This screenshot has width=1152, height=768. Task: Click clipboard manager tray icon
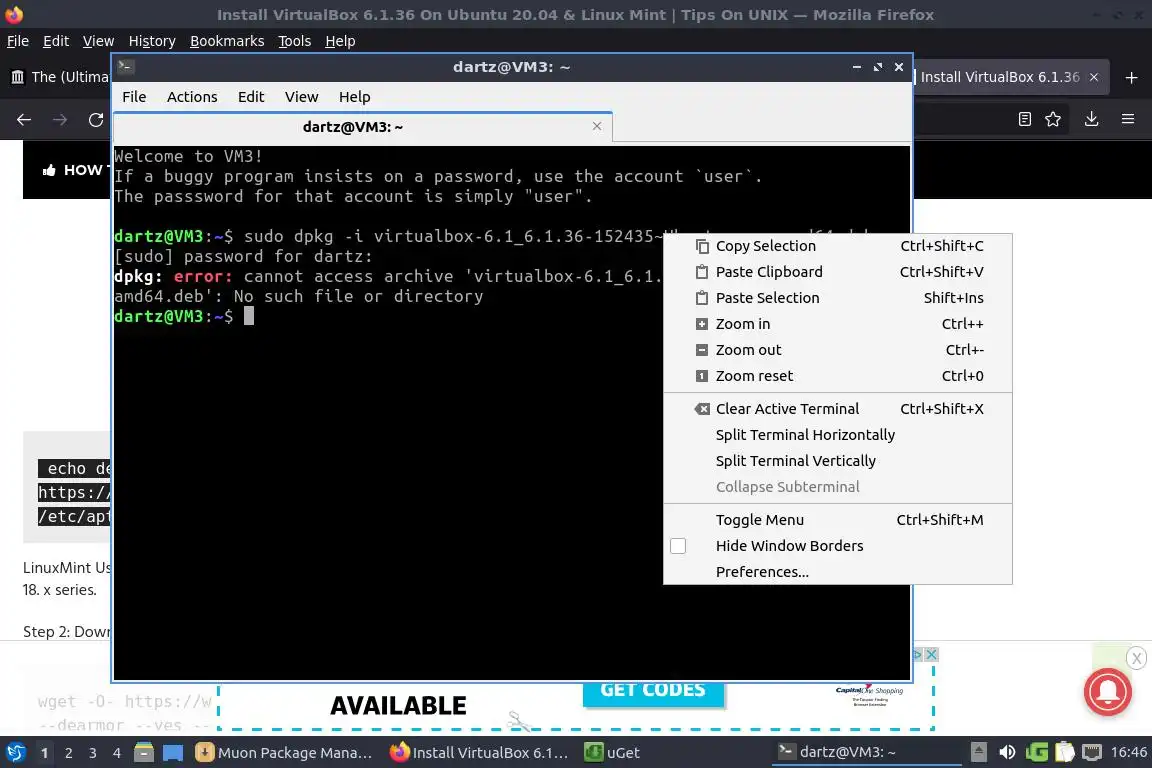pos(1065,753)
